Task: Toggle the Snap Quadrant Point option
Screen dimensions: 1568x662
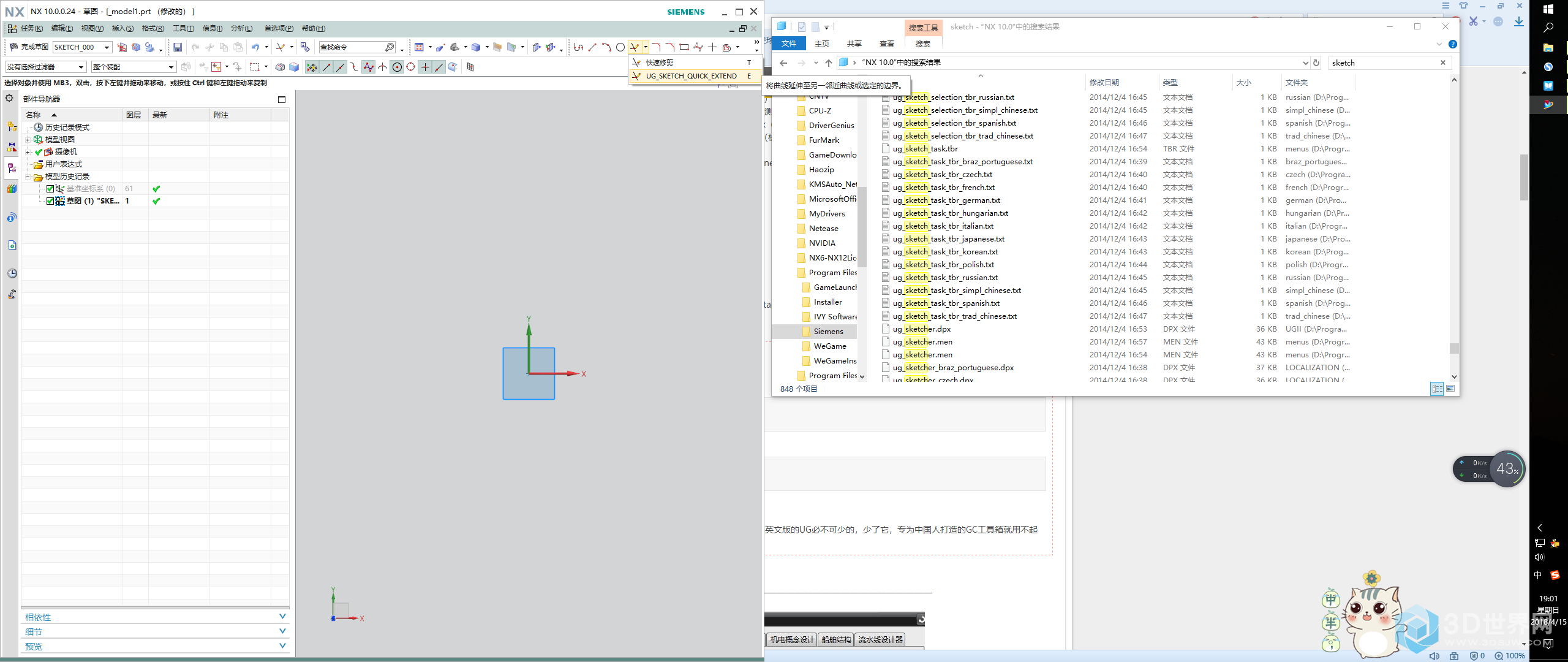Action: point(411,67)
